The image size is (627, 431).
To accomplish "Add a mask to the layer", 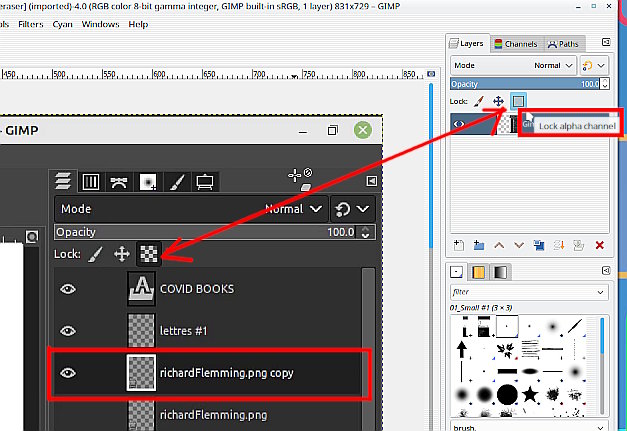I will coord(579,245).
